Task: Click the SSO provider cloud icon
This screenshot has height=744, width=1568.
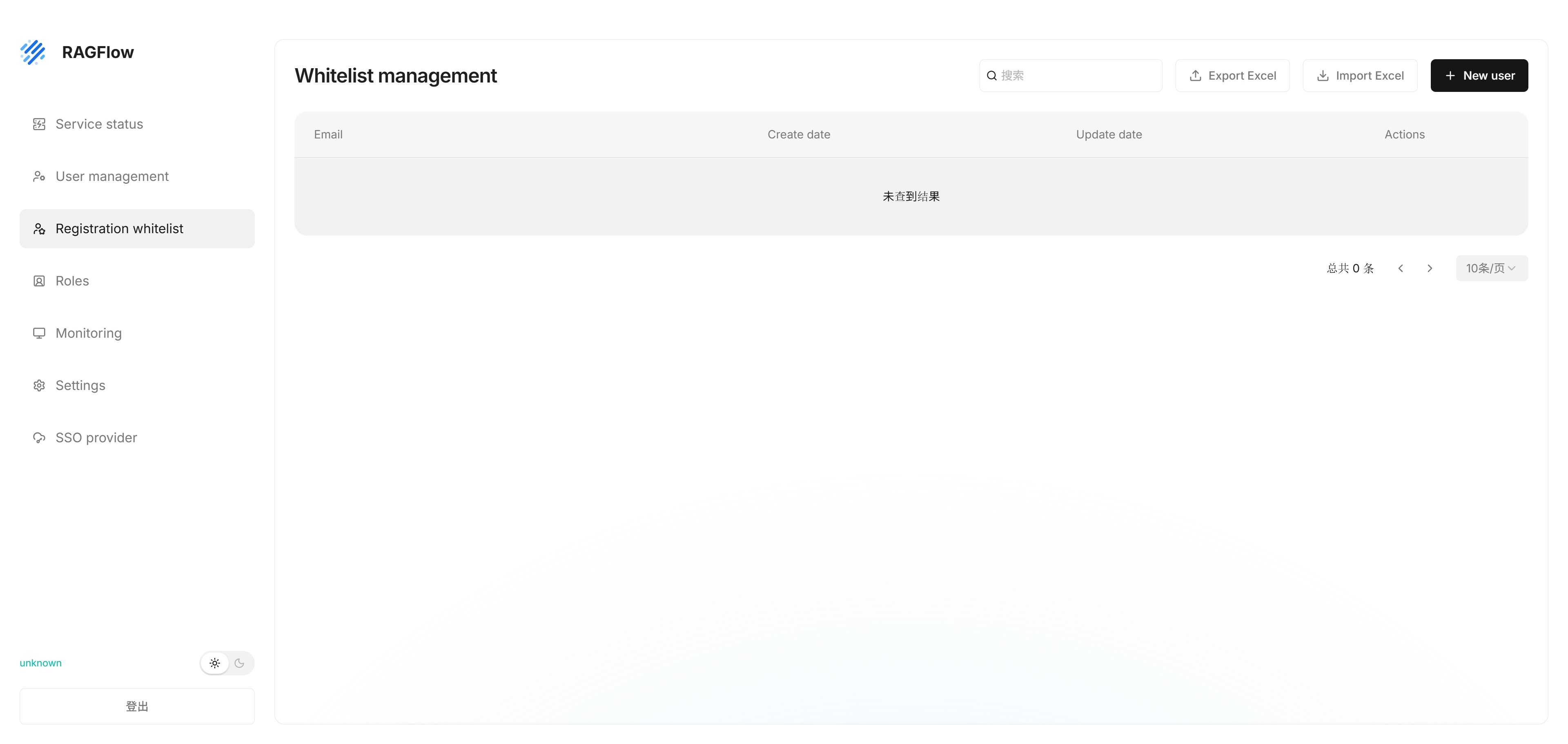Action: (x=39, y=439)
